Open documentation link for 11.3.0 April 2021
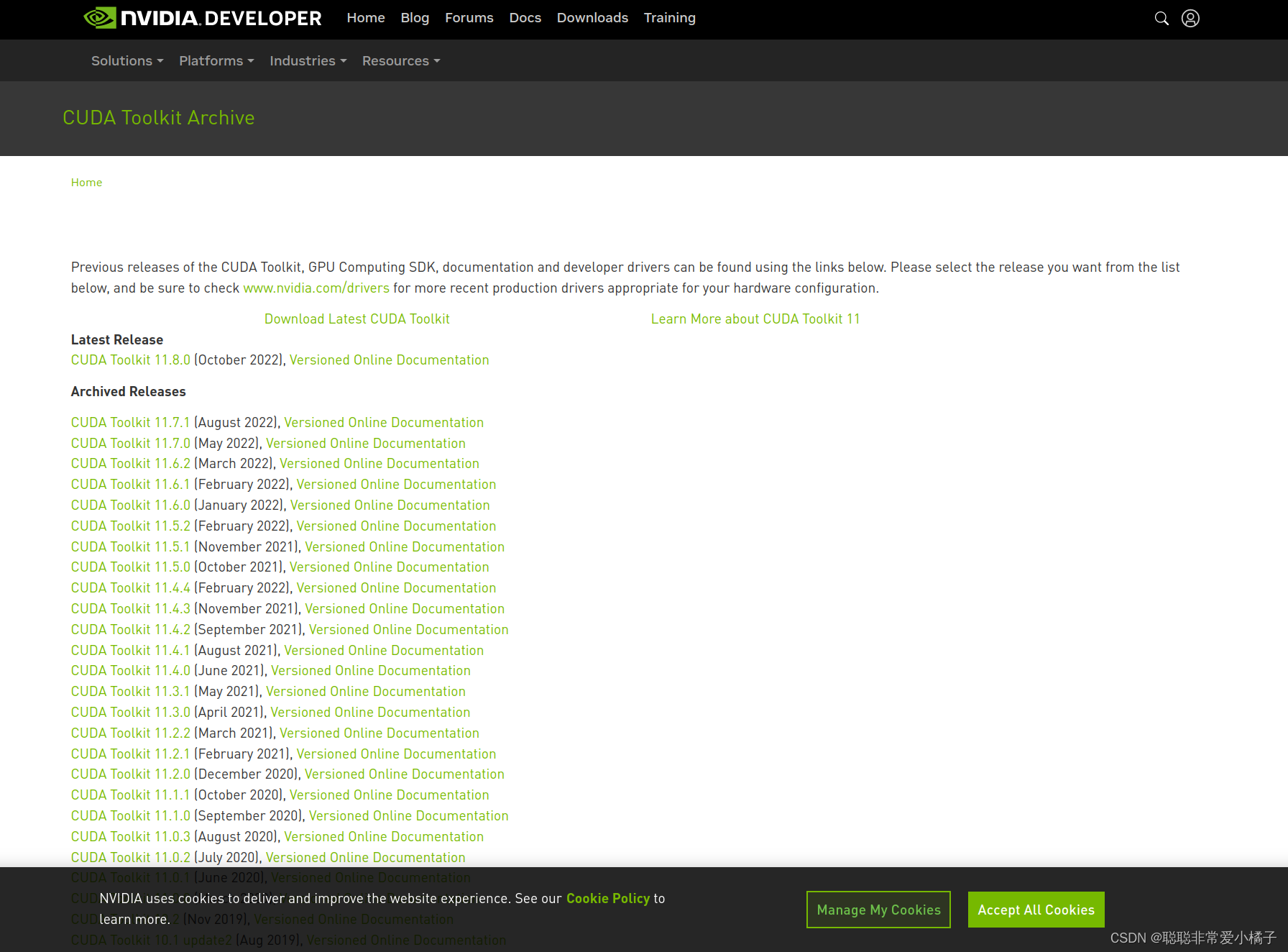Viewport: 1288px width, 952px height. click(370, 712)
